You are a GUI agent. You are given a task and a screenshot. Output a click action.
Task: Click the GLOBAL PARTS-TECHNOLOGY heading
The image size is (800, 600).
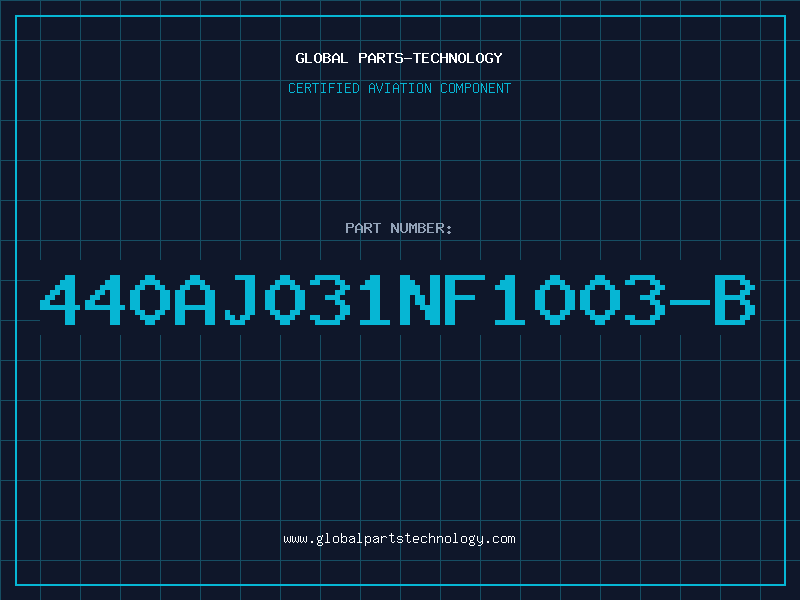pos(399,58)
